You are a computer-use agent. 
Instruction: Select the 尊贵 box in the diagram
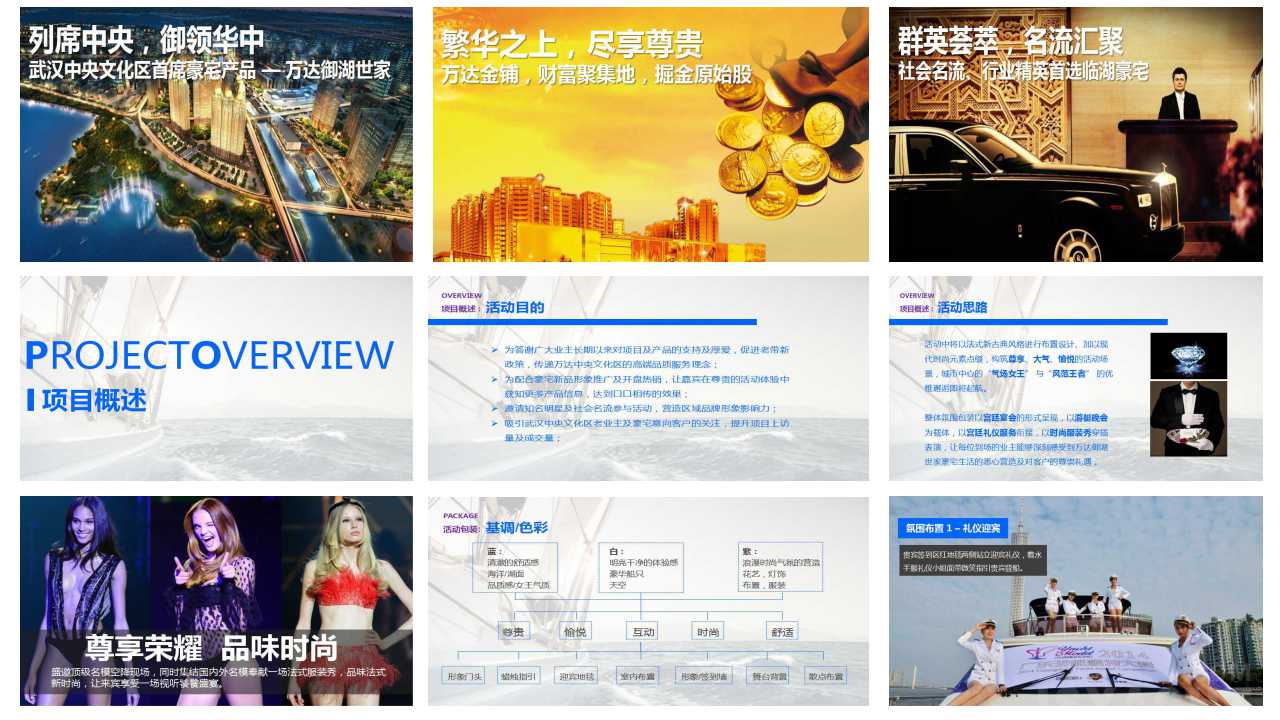point(513,632)
